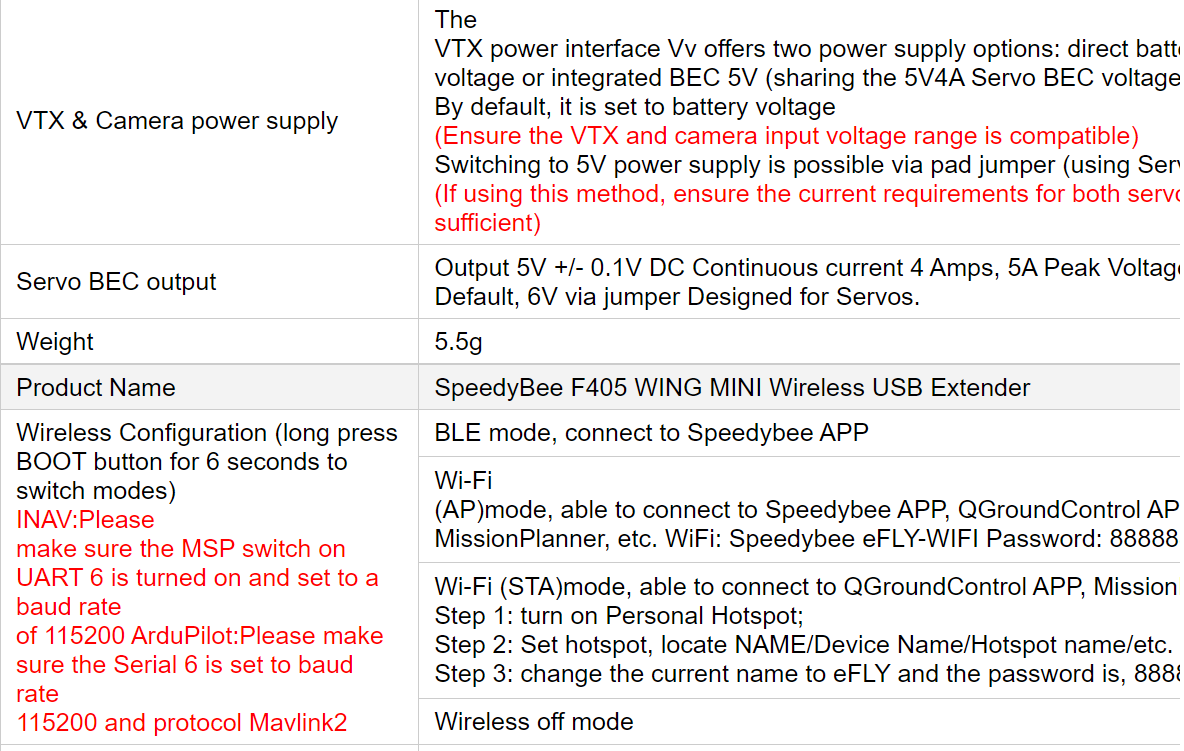Click the 'BLE mode, connect to Speedybee APP' cell
Viewport: 1184px width, 751px height.
(651, 432)
